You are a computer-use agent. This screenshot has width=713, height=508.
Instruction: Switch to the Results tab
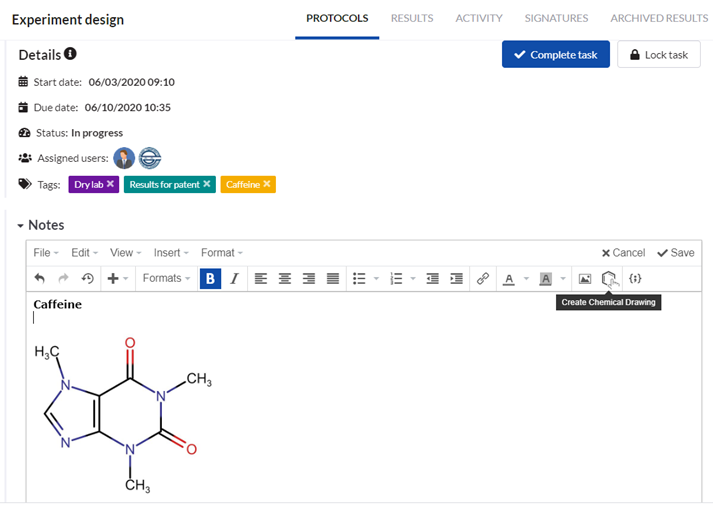[412, 19]
